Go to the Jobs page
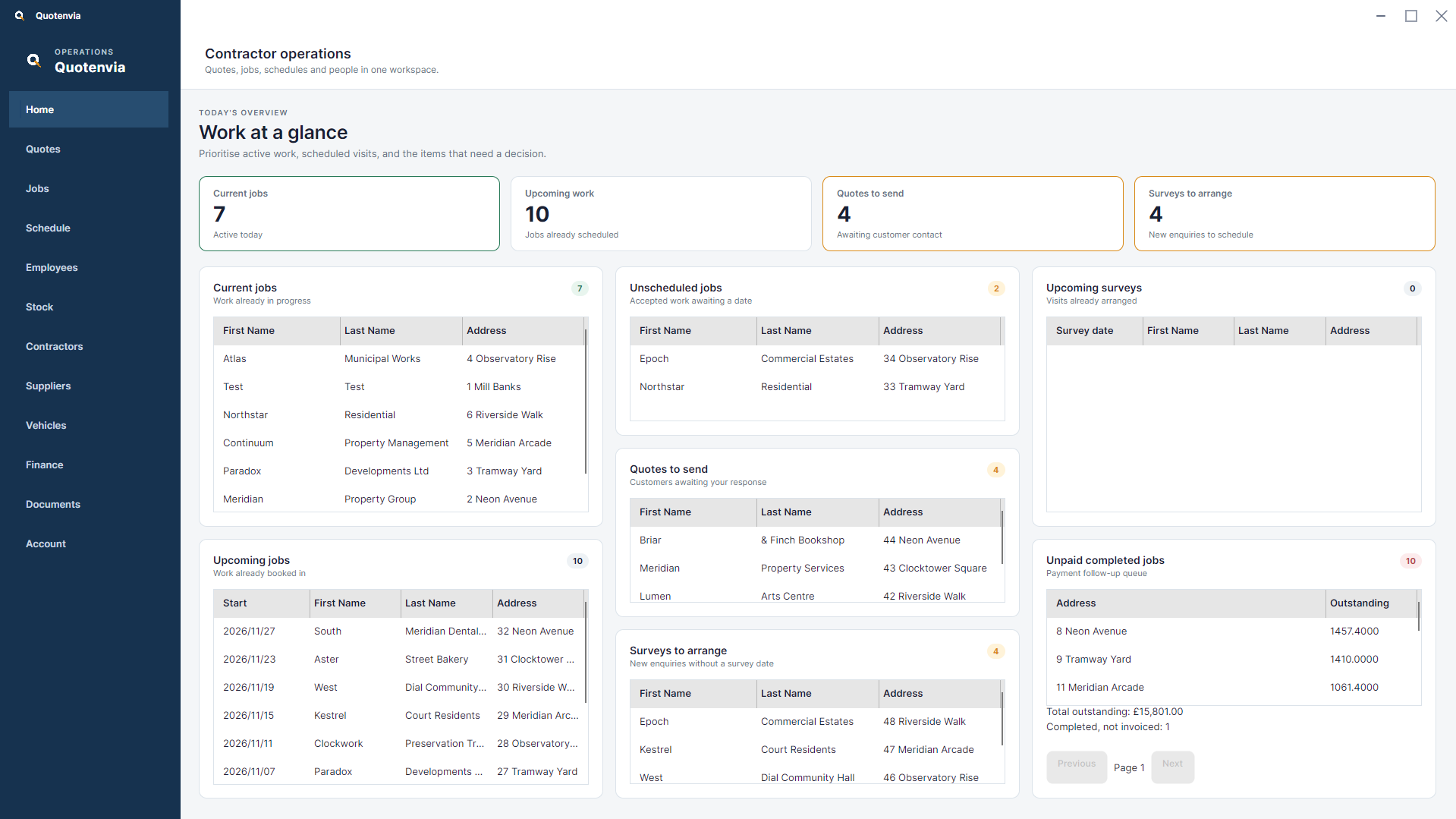Screen dimensions: 1456x819 [x=89, y=188]
